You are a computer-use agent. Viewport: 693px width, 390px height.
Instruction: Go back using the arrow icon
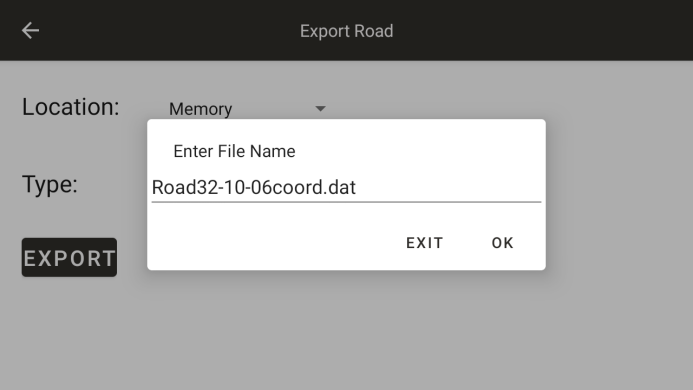pyautogui.click(x=30, y=31)
